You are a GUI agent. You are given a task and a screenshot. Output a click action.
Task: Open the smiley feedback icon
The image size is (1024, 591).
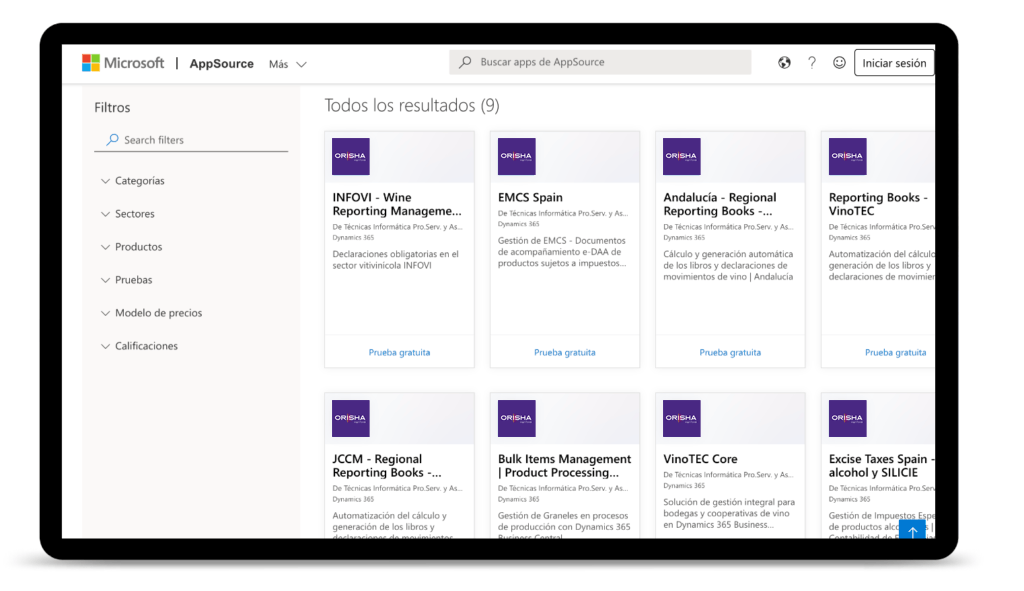[x=838, y=62]
